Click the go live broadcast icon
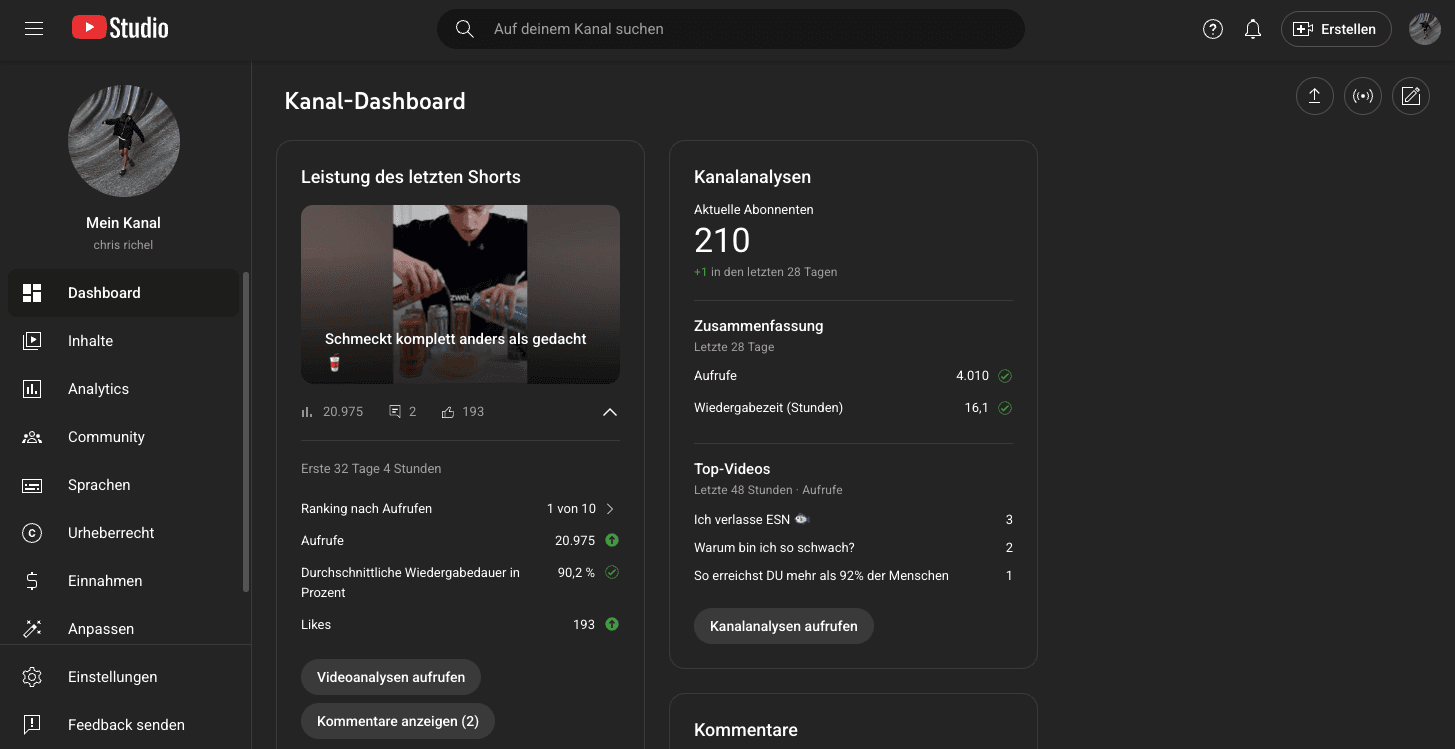The width and height of the screenshot is (1455, 749). point(1363,96)
